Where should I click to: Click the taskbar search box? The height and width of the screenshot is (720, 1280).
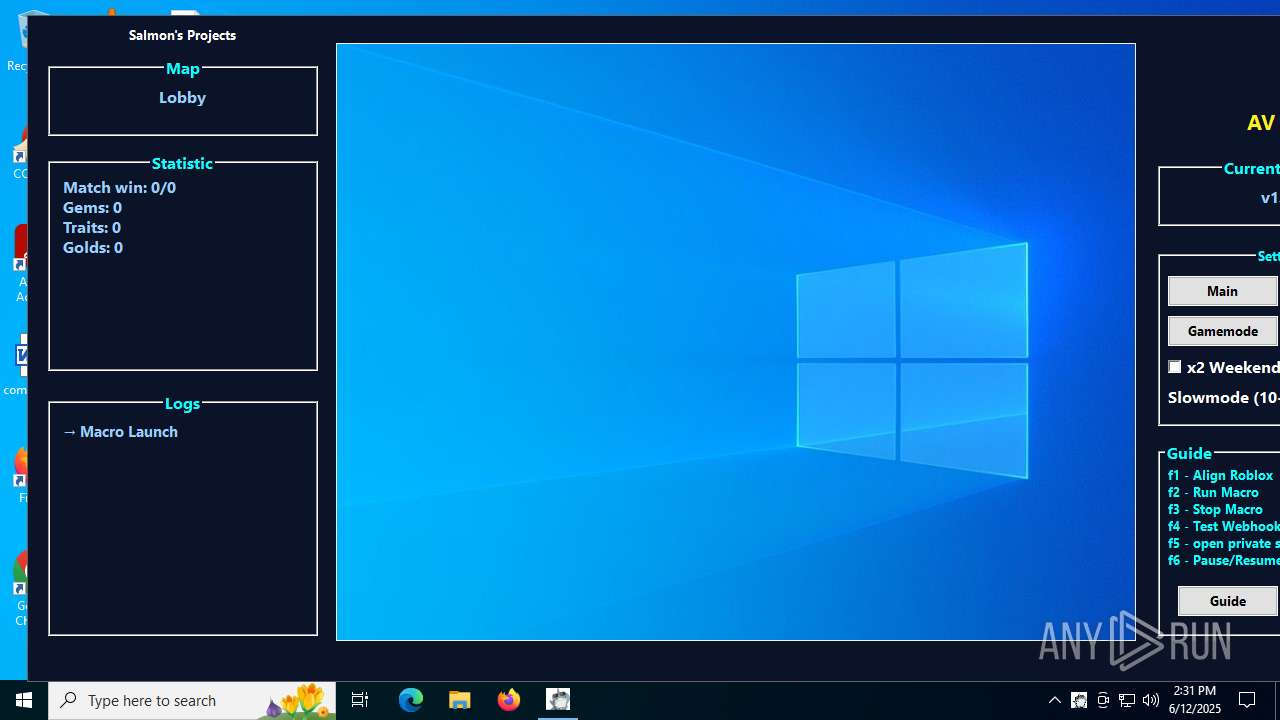click(192, 700)
